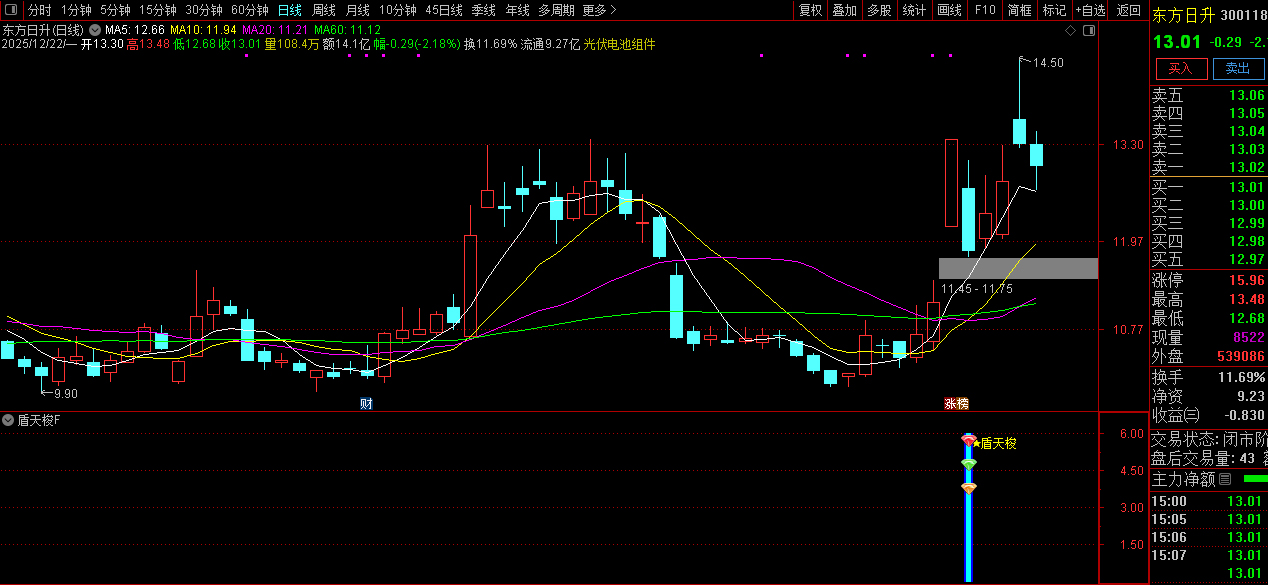
Task: Click the 卖一 price 13.02
Action: 1246,167
